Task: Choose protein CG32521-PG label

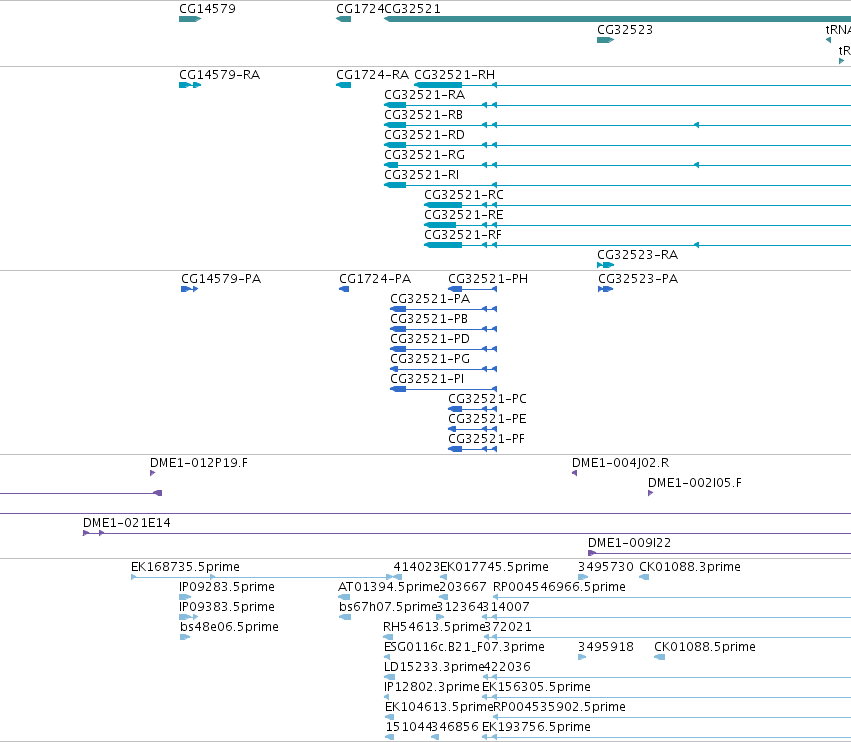Action: point(430,359)
